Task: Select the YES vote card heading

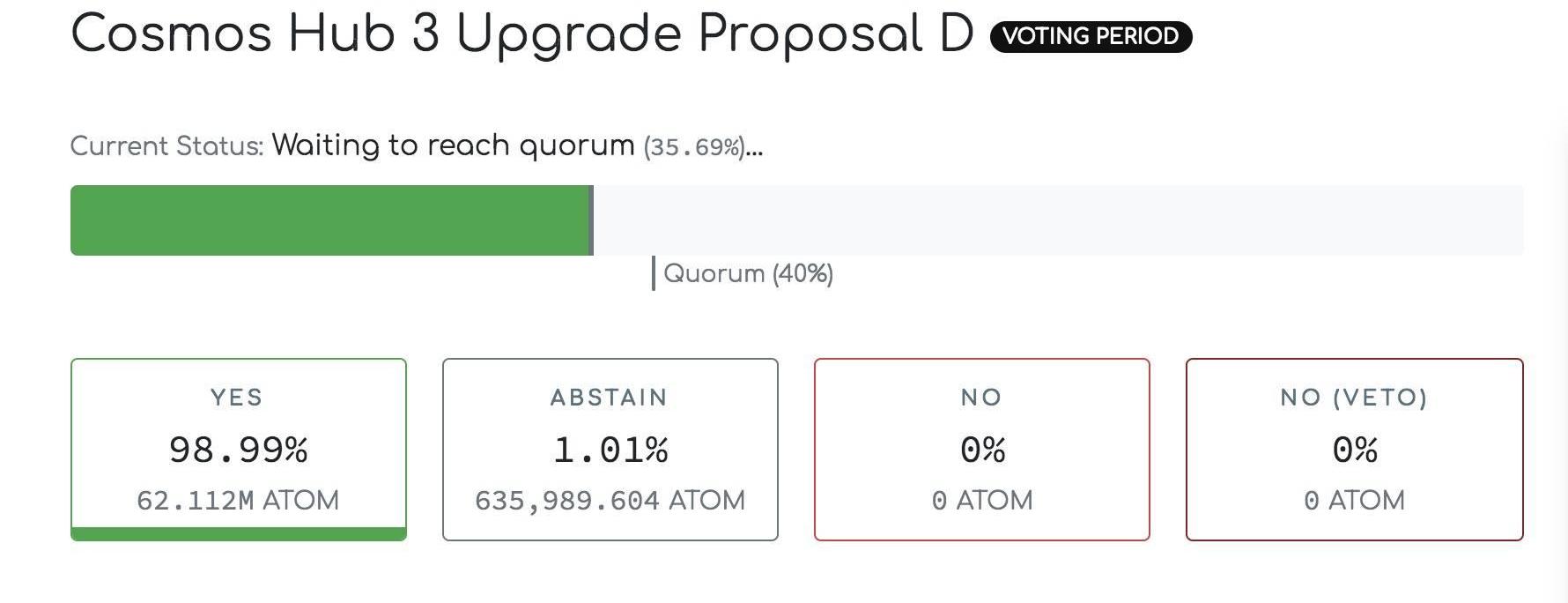Action: (237, 398)
